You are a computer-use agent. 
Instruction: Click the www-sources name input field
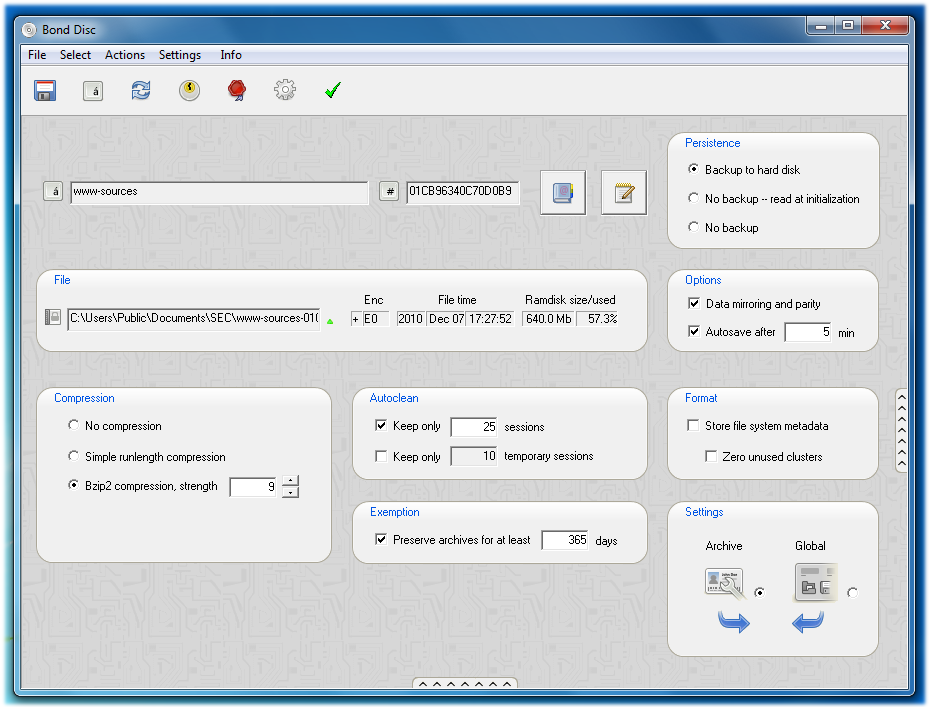[220, 191]
